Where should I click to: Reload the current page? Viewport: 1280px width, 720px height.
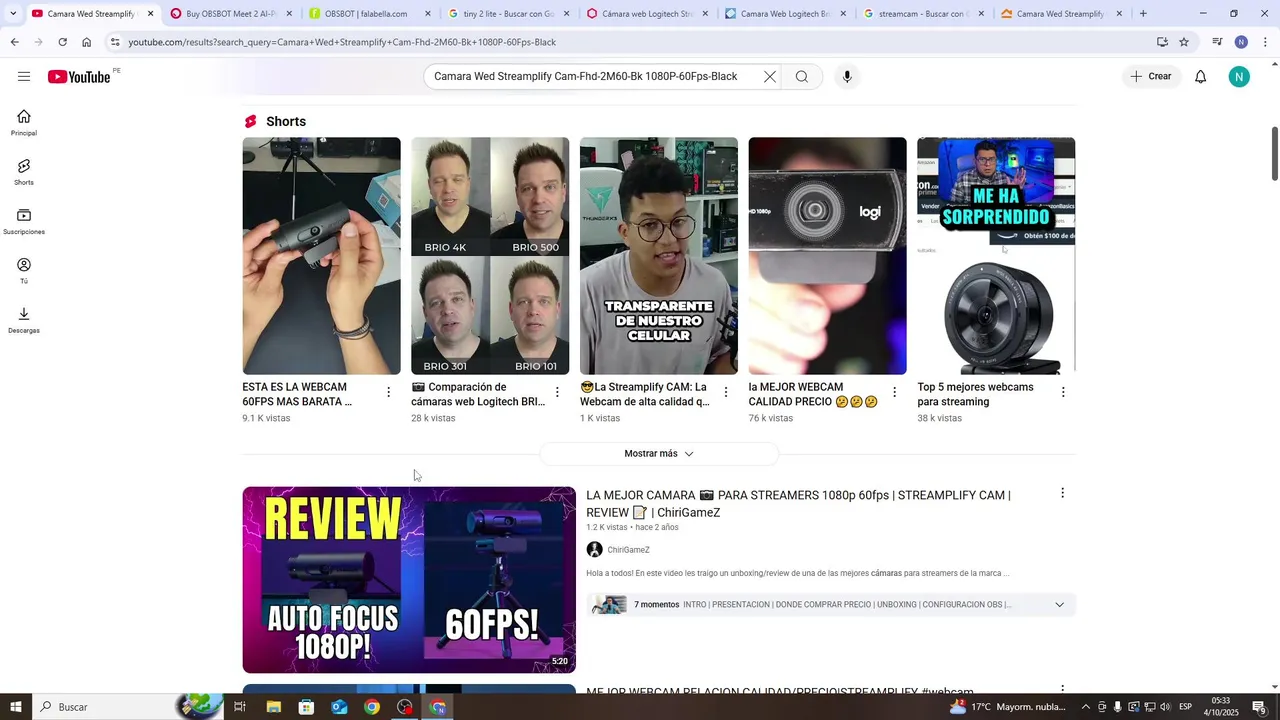62,42
